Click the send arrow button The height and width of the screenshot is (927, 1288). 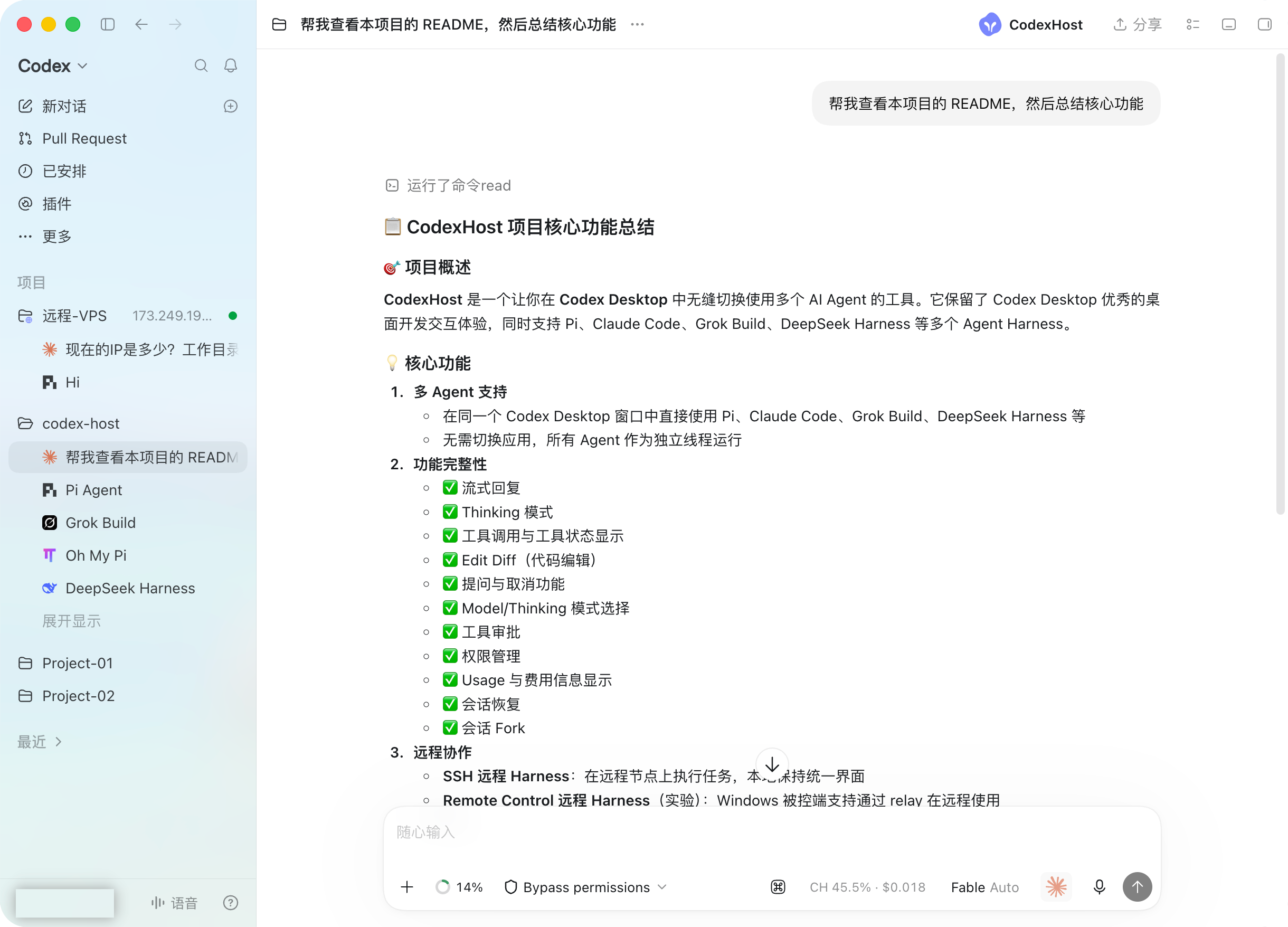tap(1138, 887)
